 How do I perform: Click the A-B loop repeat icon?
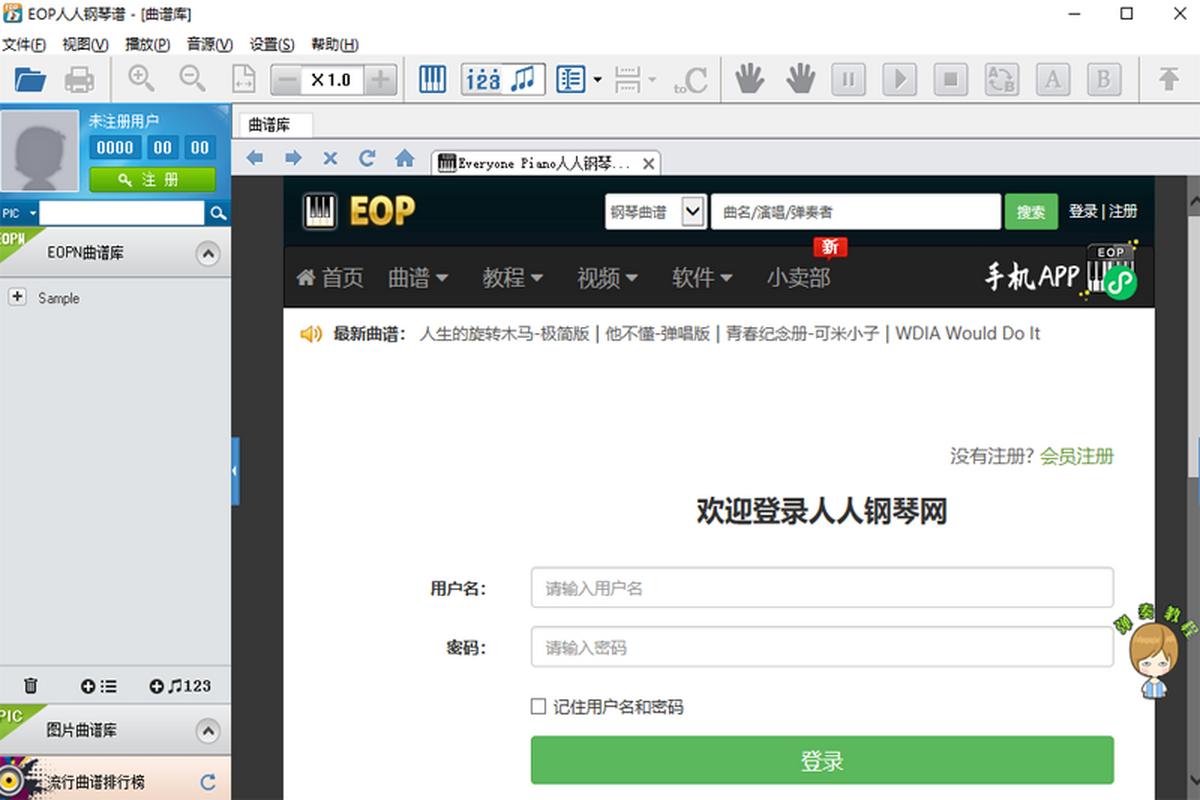[1001, 79]
